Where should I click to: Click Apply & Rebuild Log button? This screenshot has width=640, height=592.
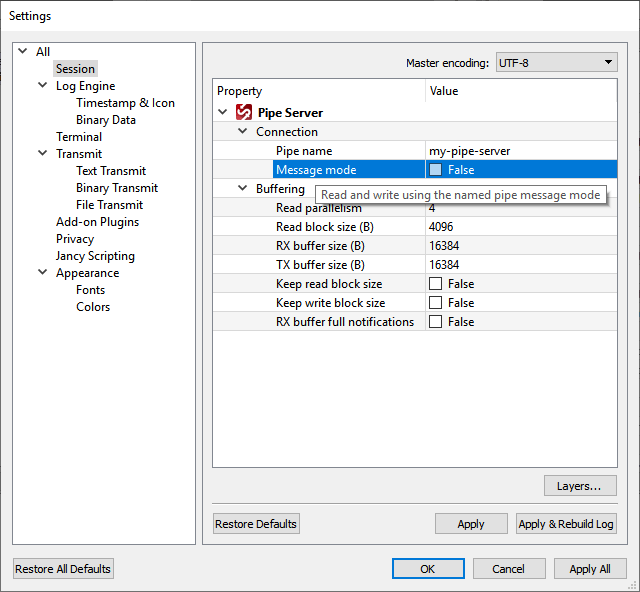566,524
